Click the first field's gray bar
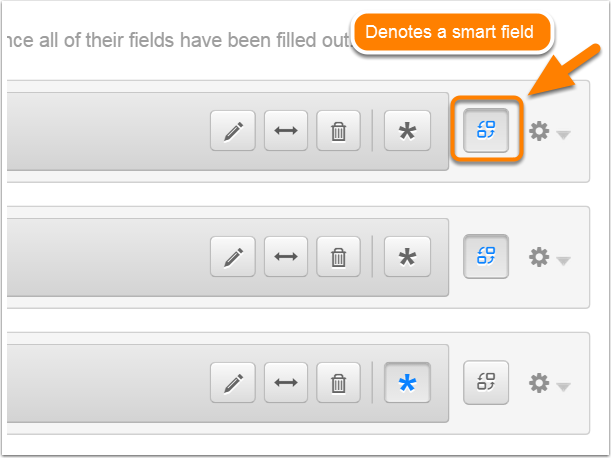The image size is (611, 458). (109, 131)
